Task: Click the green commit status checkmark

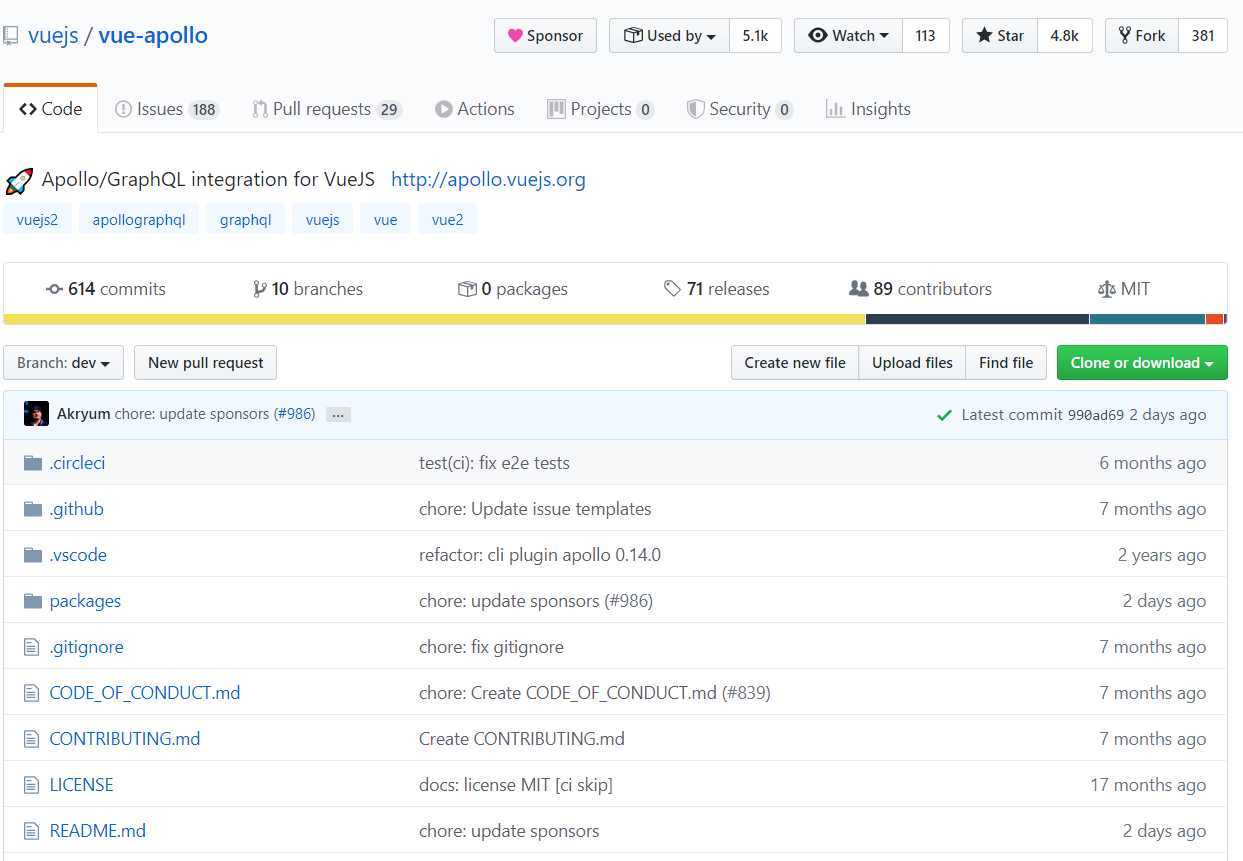Action: [944, 415]
